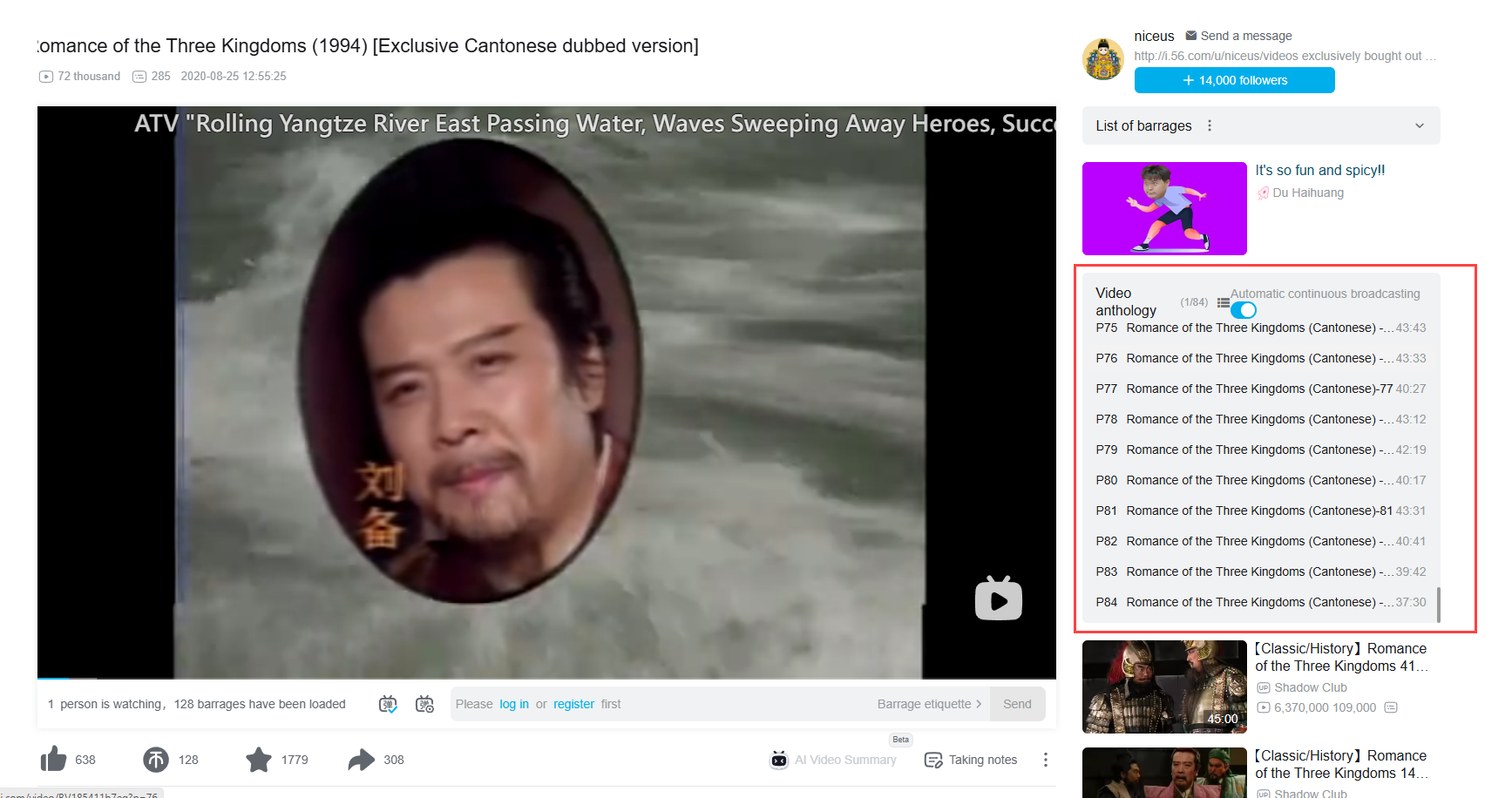Click the play button overlay on video
This screenshot has height=798, width=1512.
[999, 598]
